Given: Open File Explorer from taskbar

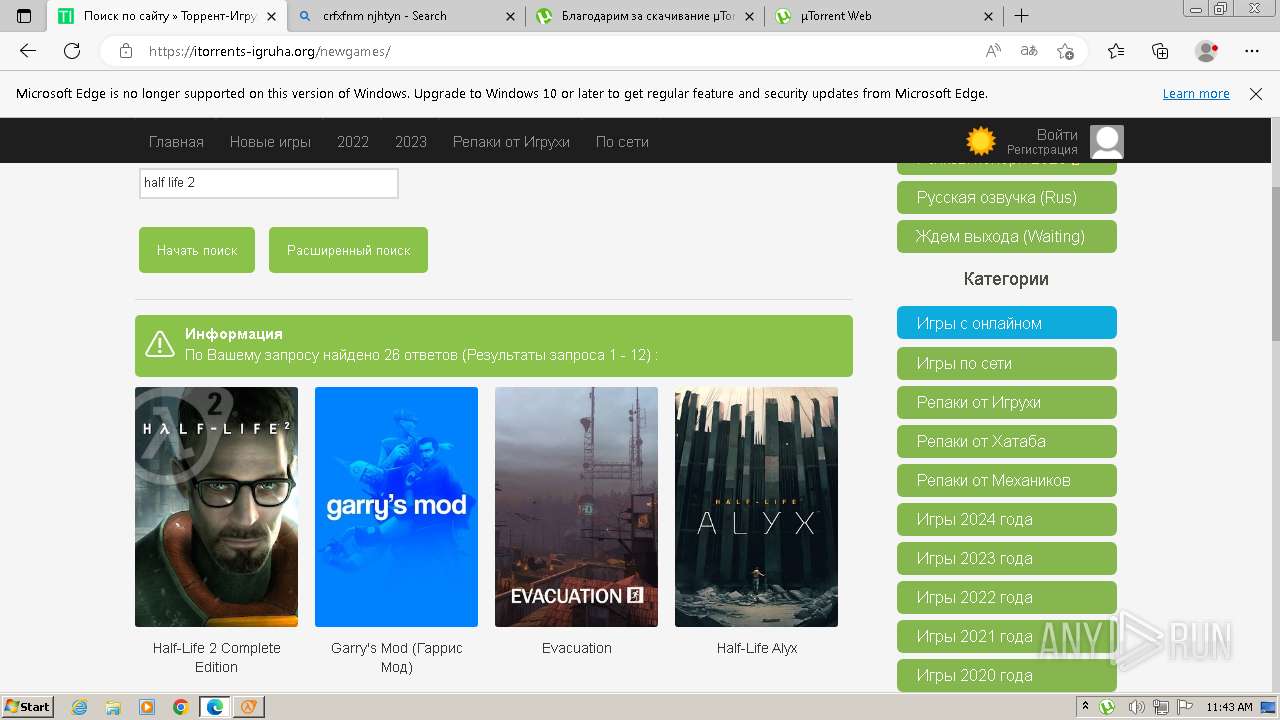Looking at the screenshot, I should [x=113, y=707].
